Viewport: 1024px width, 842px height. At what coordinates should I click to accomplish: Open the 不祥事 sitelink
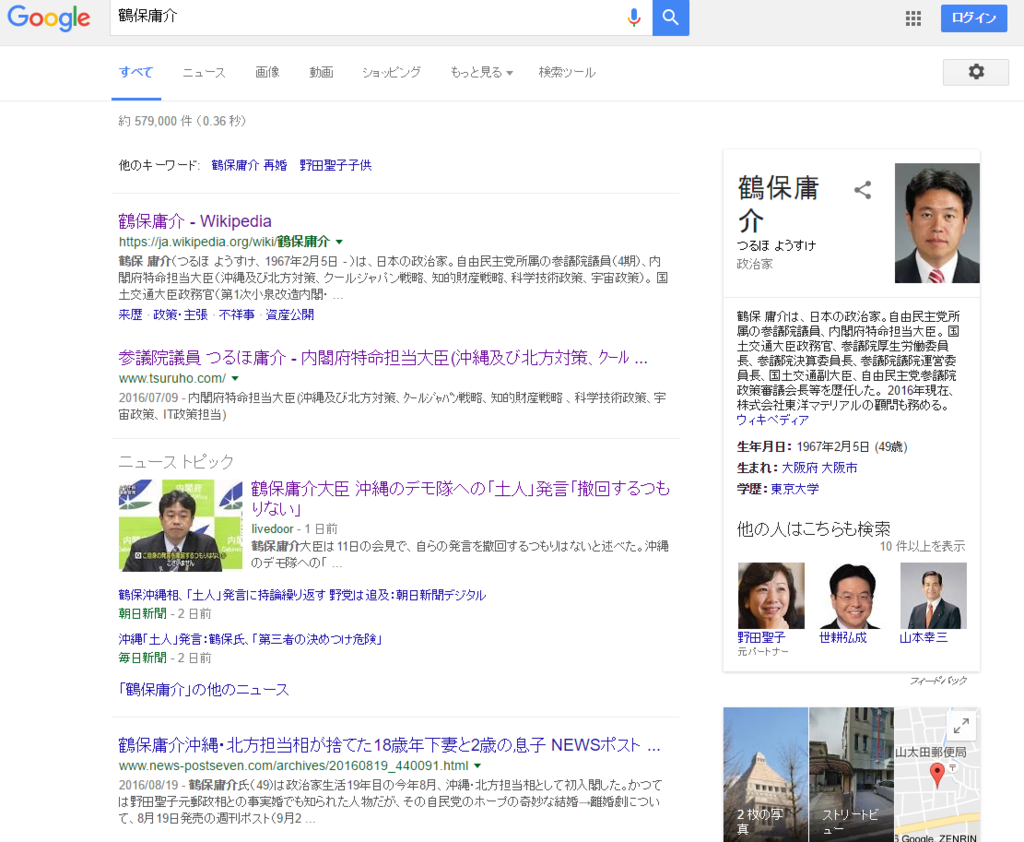tap(236, 315)
